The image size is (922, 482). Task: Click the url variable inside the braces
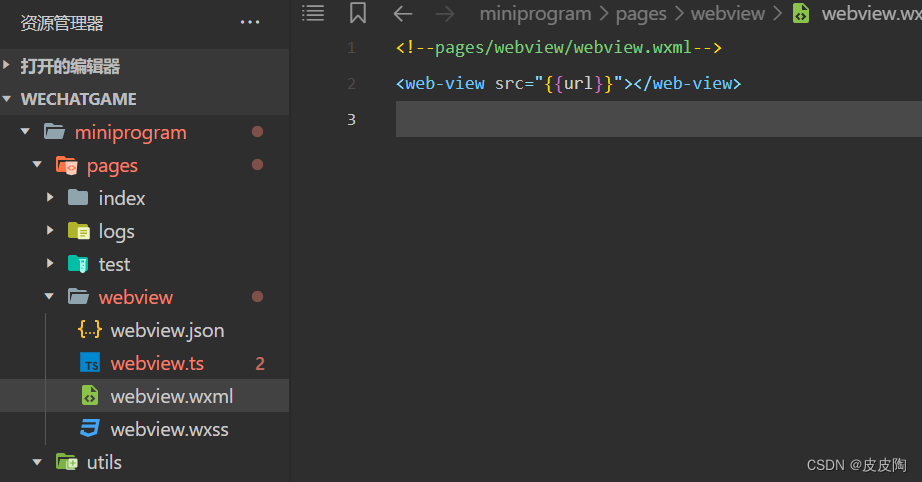click(x=579, y=83)
